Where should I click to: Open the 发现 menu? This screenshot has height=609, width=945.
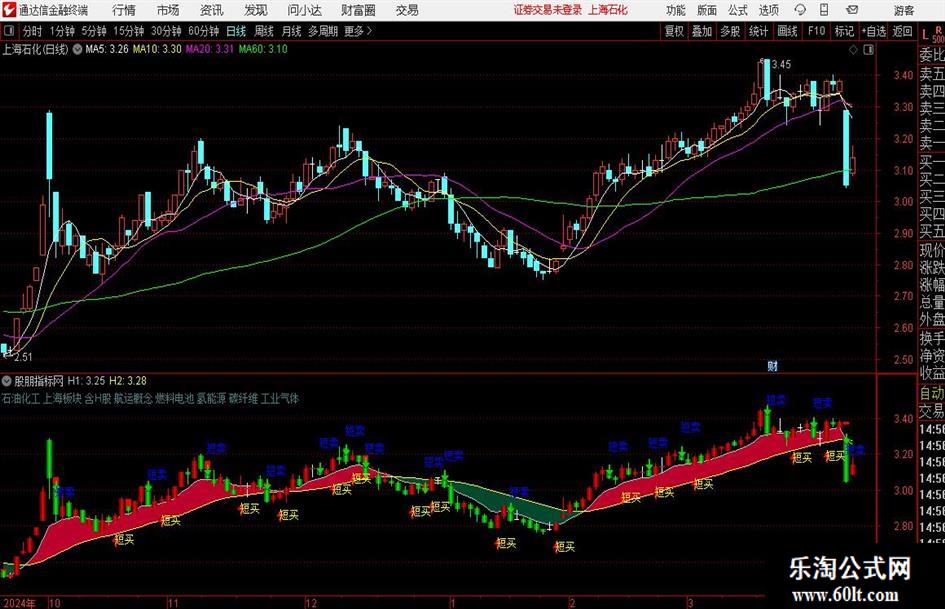[256, 10]
